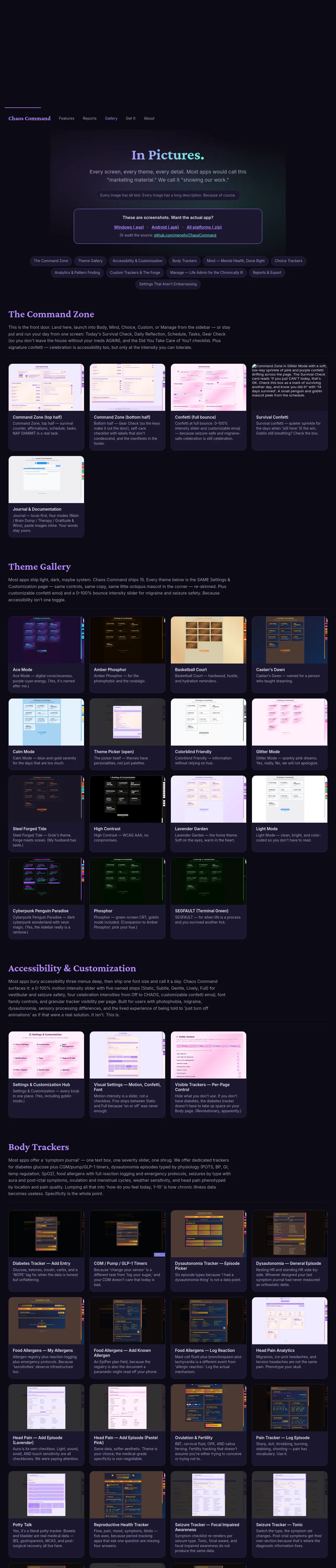Download the All platforms (.zip) archive
The height and width of the screenshot is (1568, 336).
(x=204, y=227)
